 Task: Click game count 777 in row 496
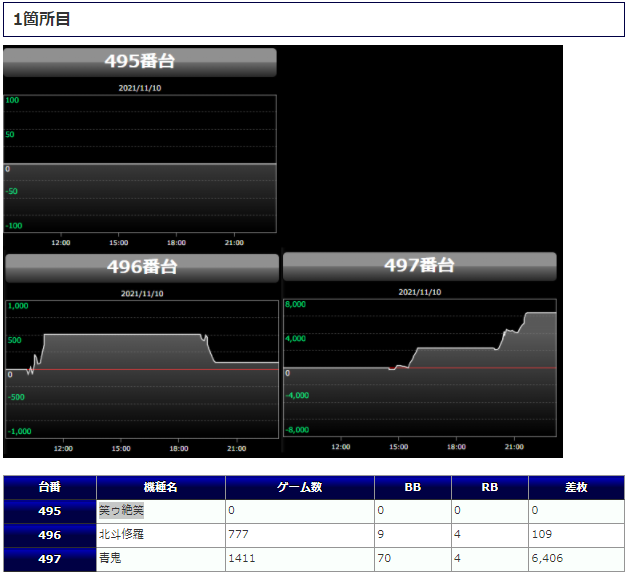[x=238, y=535]
